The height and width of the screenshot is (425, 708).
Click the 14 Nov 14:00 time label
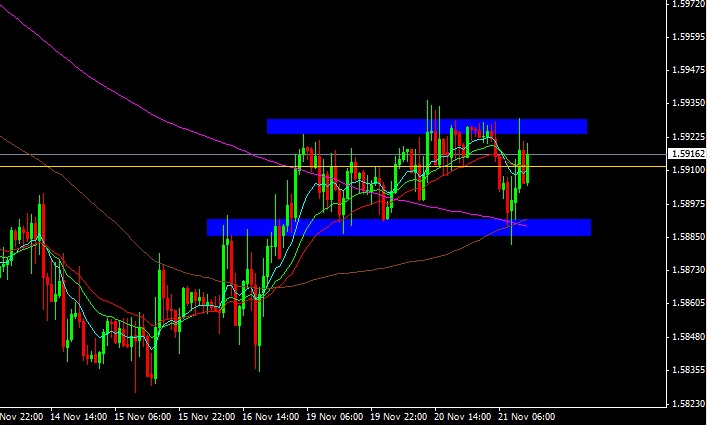79,416
